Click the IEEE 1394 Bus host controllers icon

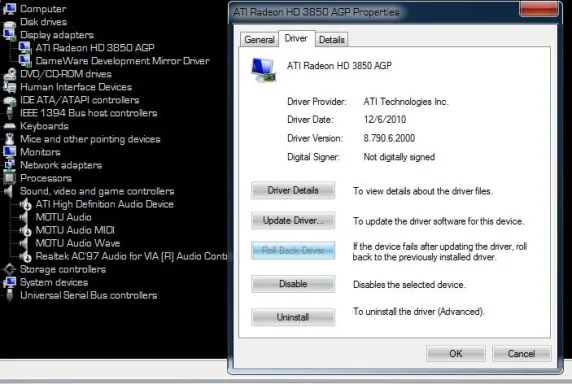(x=10, y=113)
